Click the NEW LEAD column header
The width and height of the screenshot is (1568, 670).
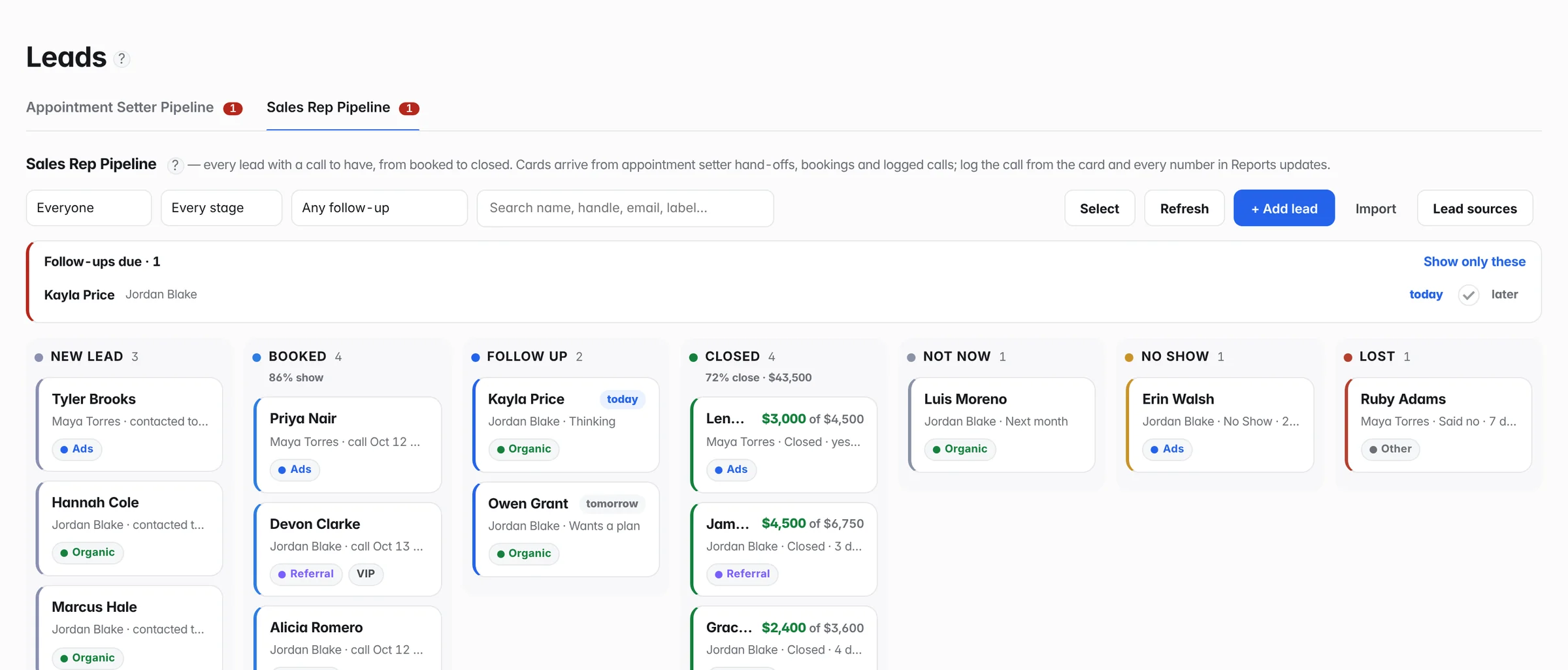[86, 357]
